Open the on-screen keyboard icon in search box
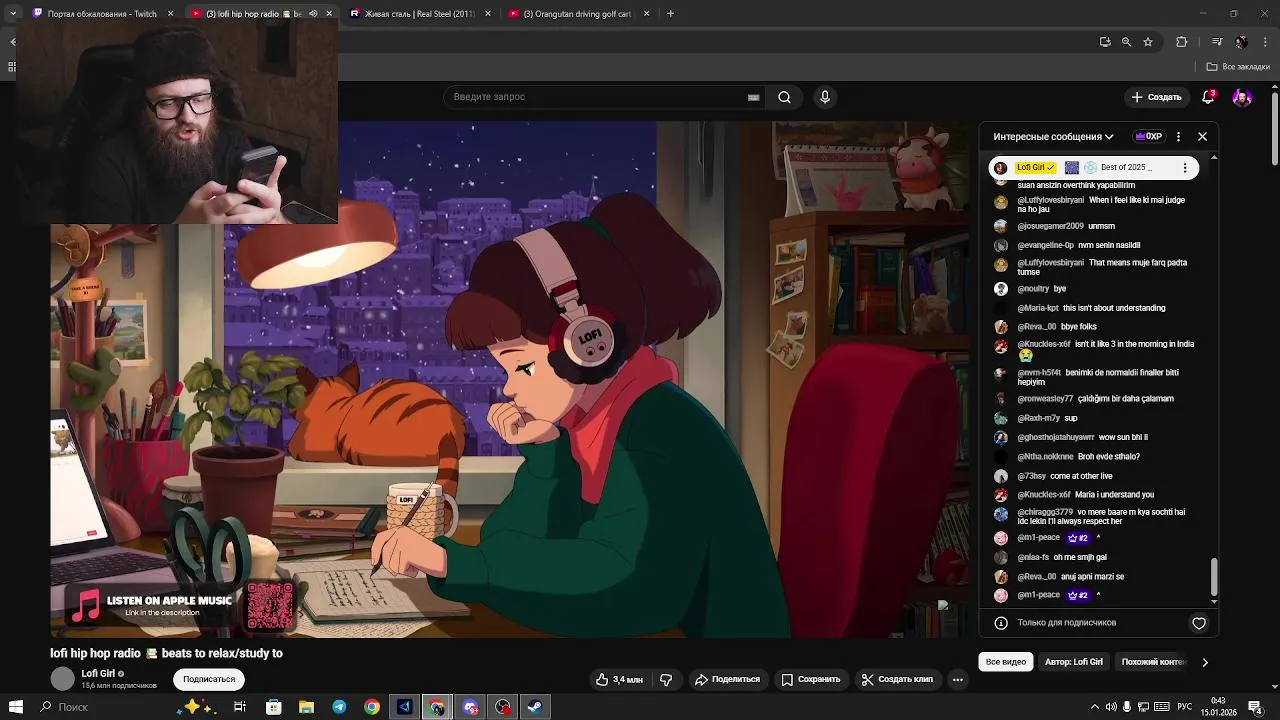 point(753,97)
